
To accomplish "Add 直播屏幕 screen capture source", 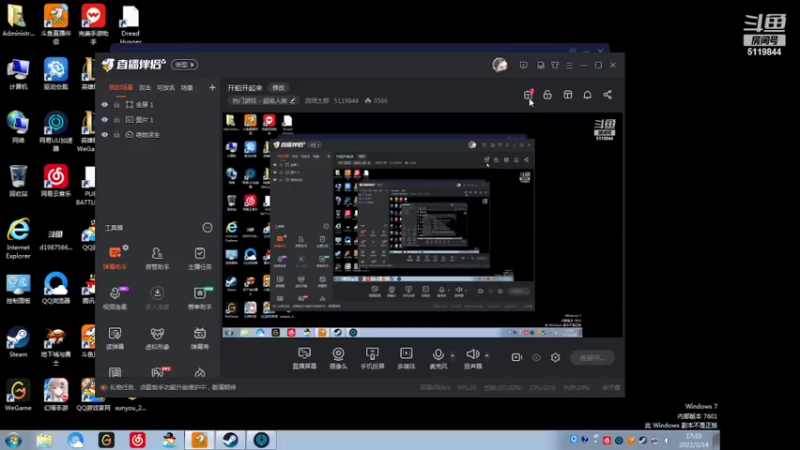I will click(305, 358).
